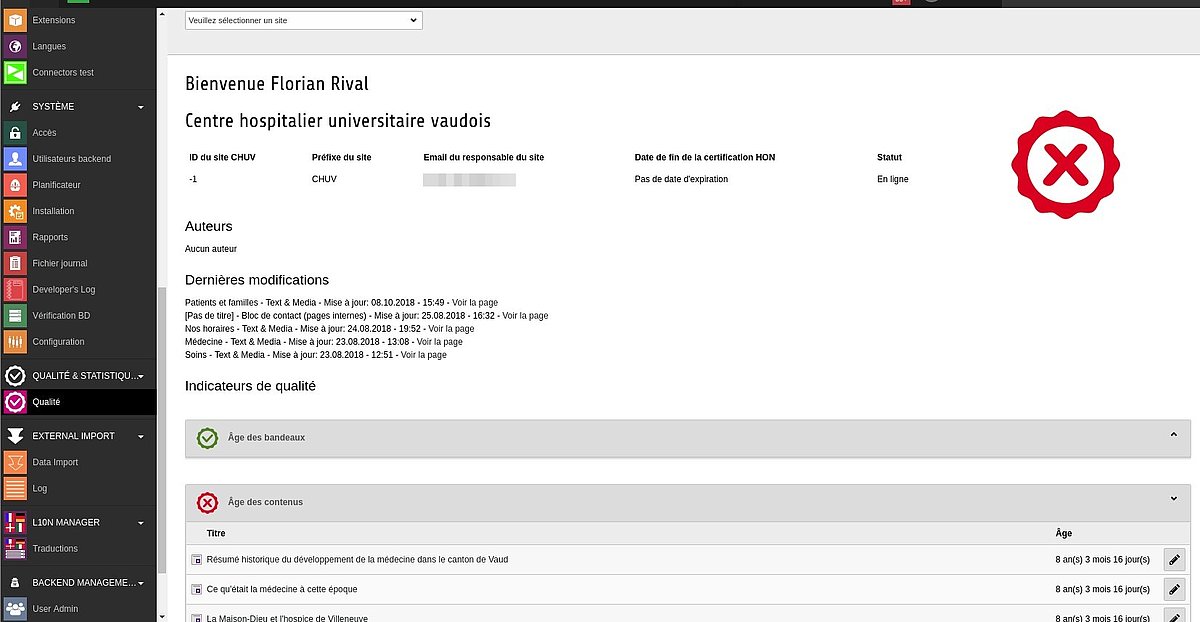Open the Extensions module icon
The height and width of the screenshot is (622, 1200).
[14, 20]
